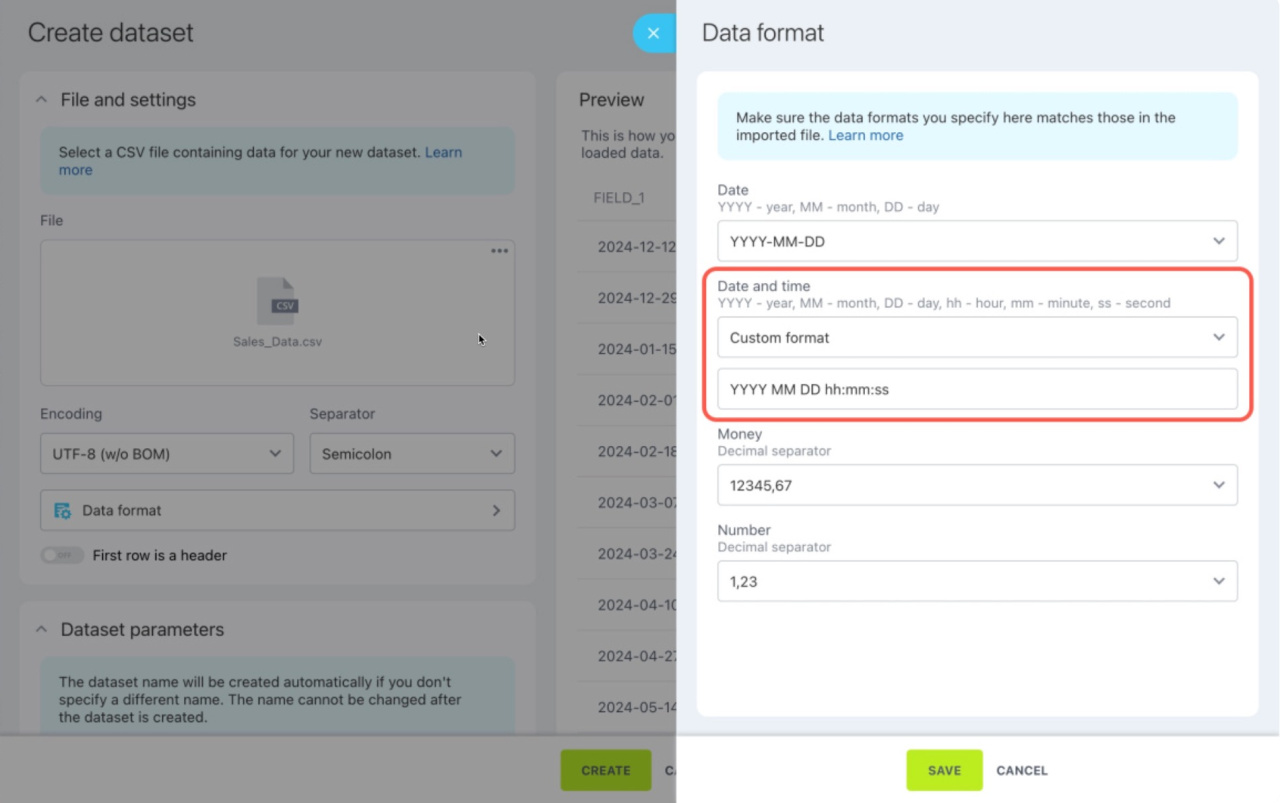Expand the Date and time Custom format dropdown
This screenshot has height=803, width=1280.
point(976,338)
